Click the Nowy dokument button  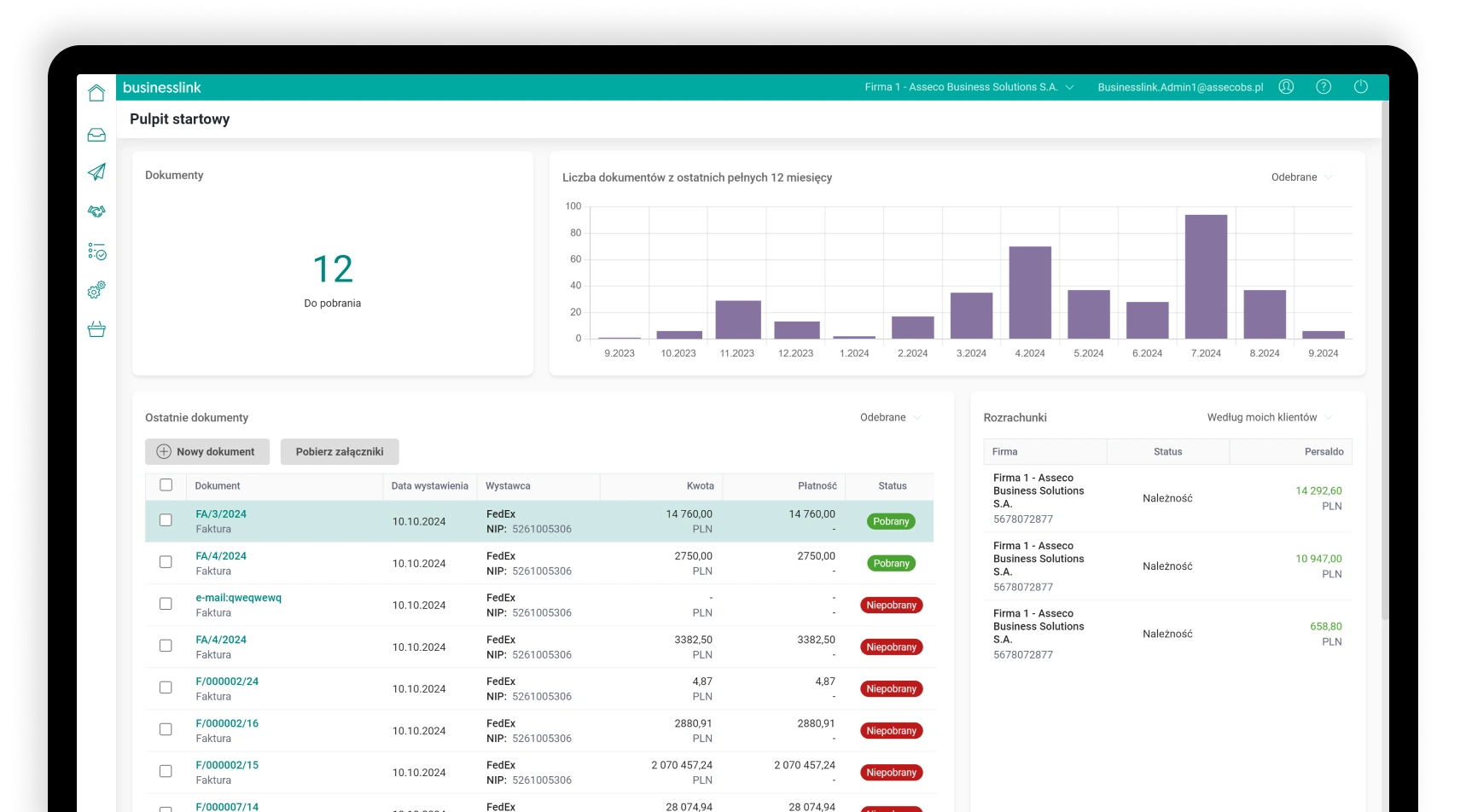(x=207, y=452)
